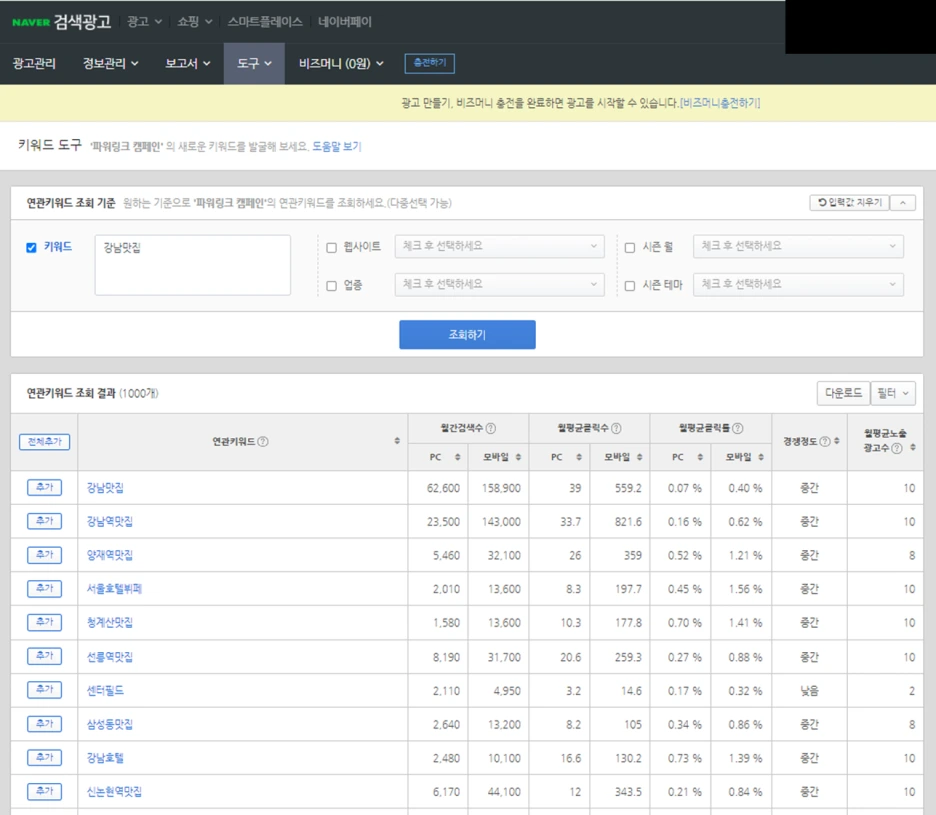Expand the 광고 top dropdown
Screen dimensions: 936x815
[x=144, y=21]
